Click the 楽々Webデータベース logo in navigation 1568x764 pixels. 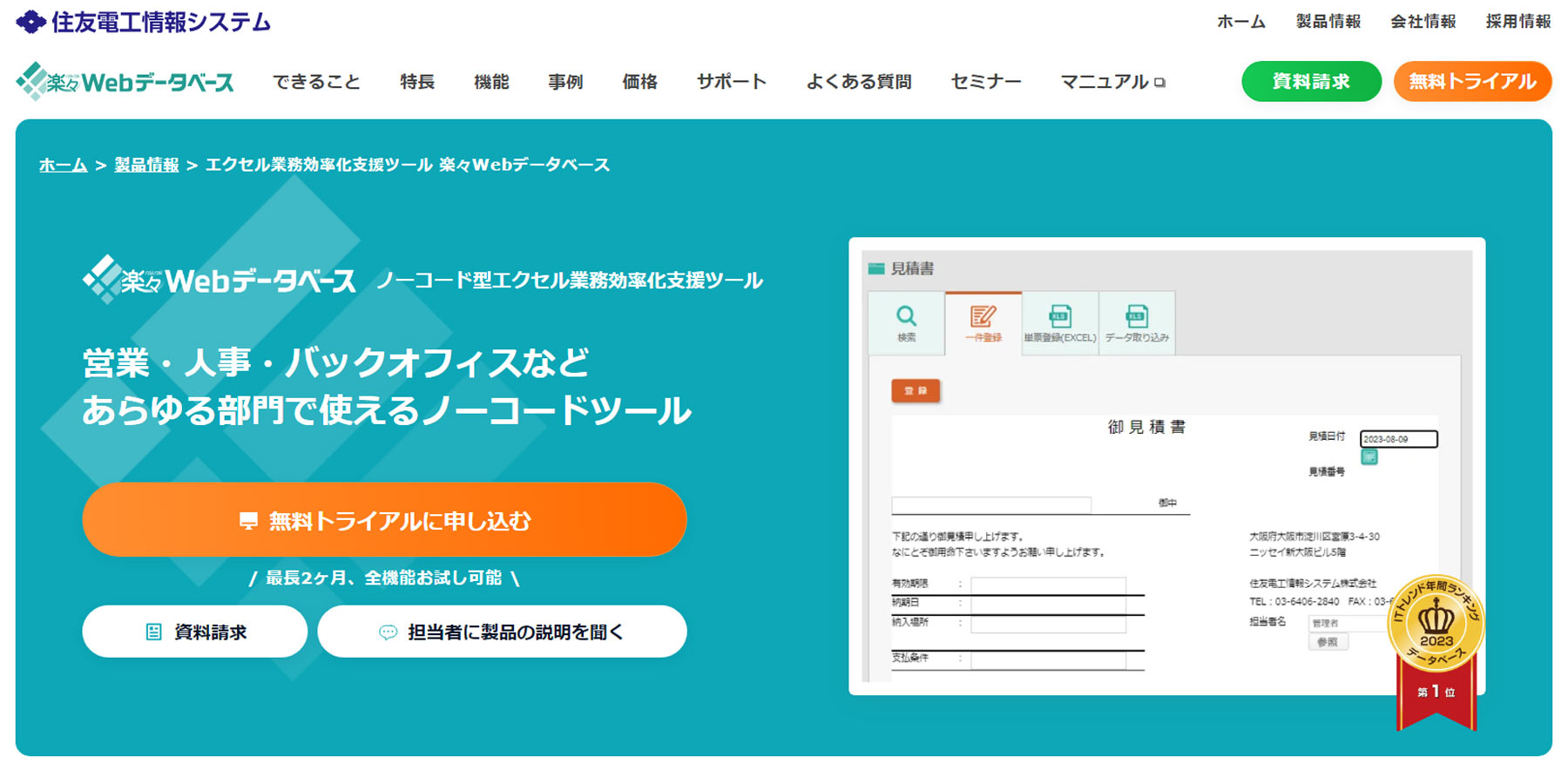point(125,81)
